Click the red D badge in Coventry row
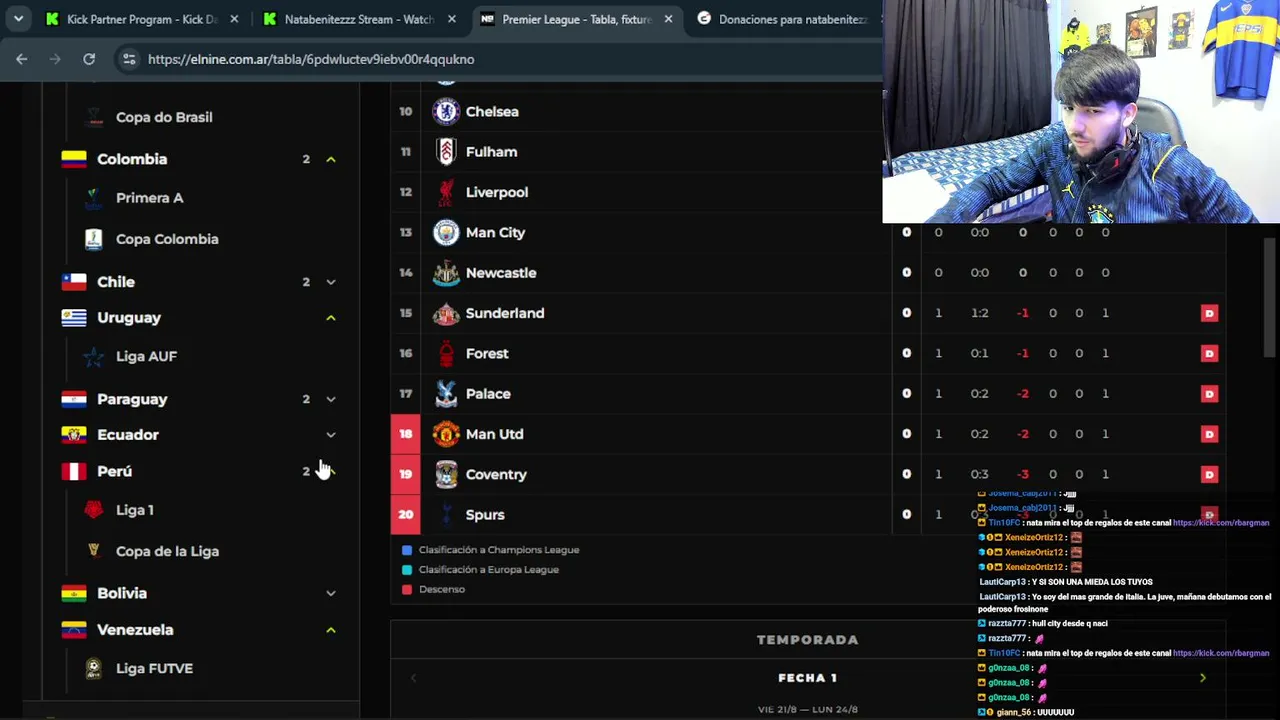 [x=1209, y=474]
